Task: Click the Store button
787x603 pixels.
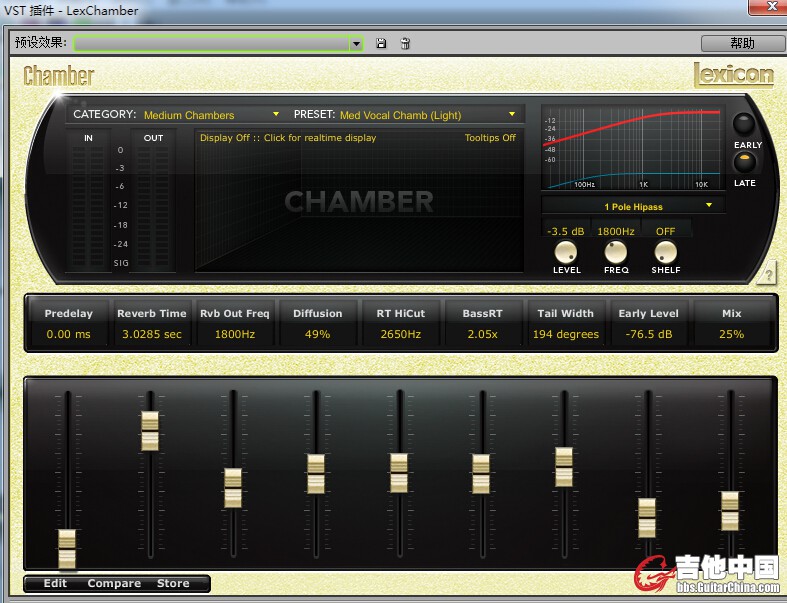Action: point(173,583)
